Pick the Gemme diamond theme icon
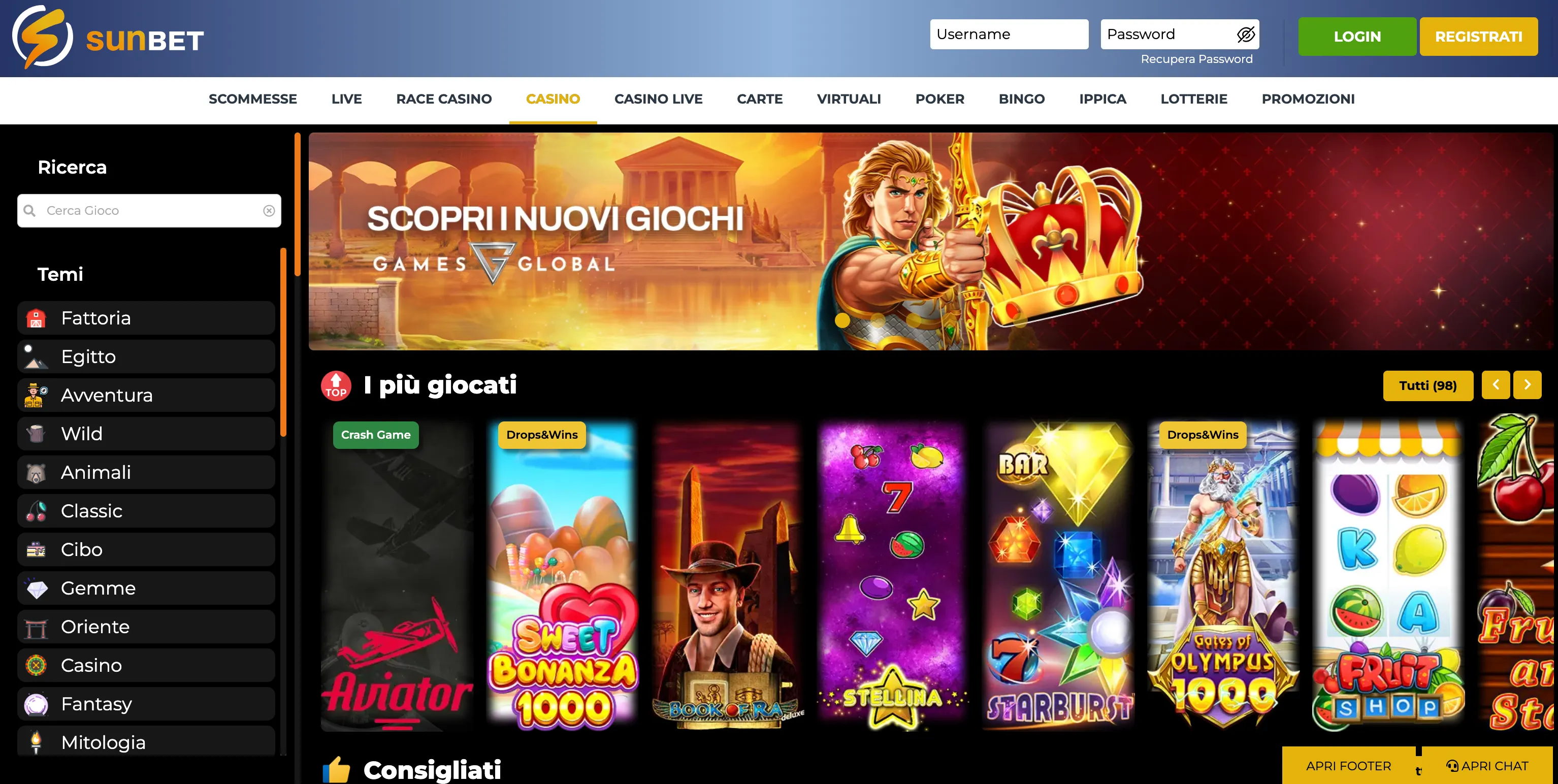Viewport: 1558px width, 784px height. (x=36, y=589)
